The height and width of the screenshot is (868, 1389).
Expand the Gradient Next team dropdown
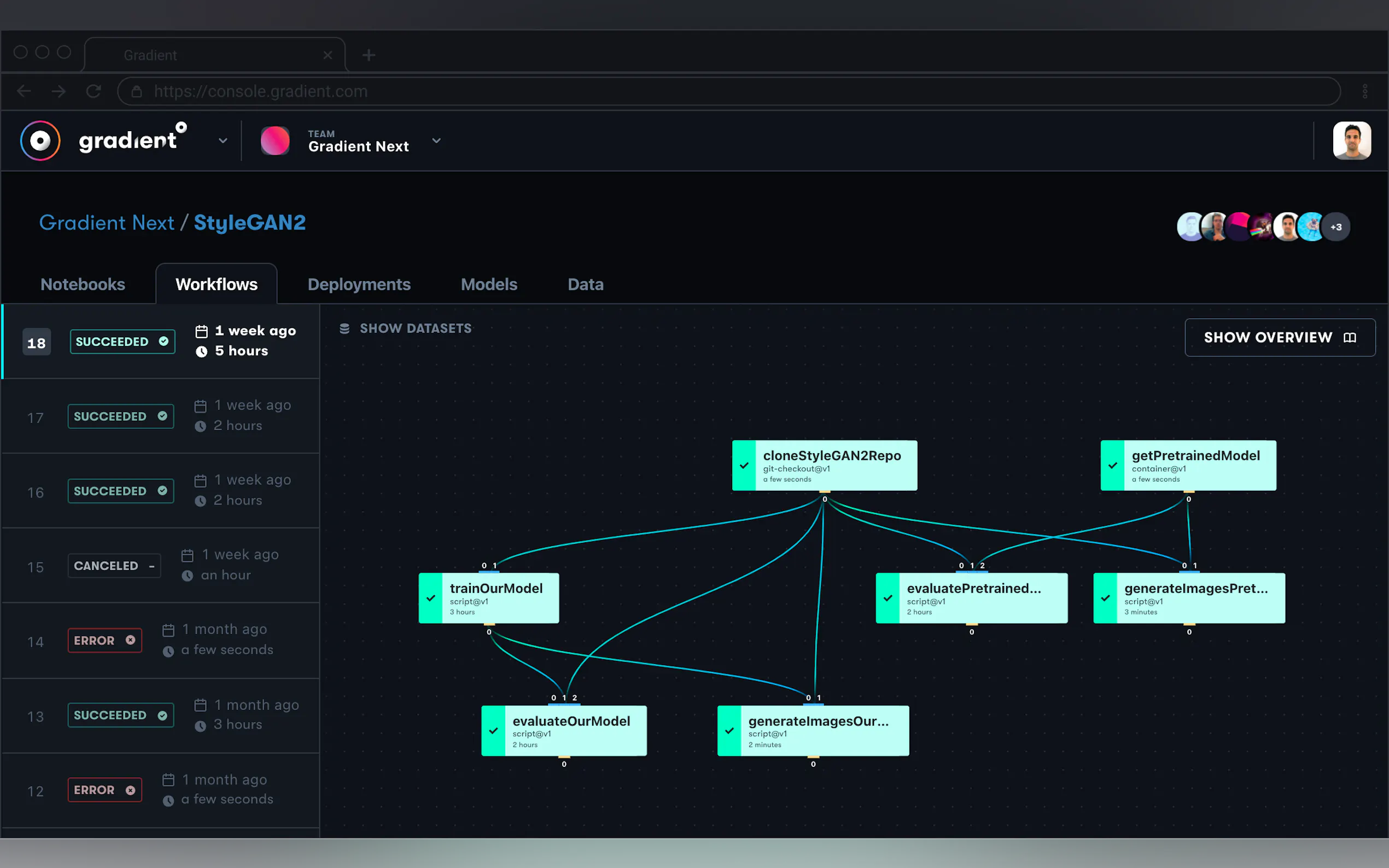pos(436,140)
